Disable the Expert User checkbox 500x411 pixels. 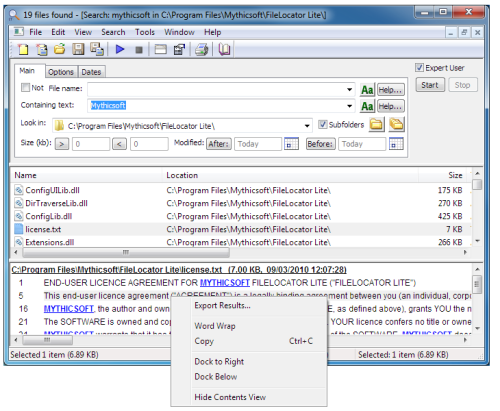(x=419, y=68)
